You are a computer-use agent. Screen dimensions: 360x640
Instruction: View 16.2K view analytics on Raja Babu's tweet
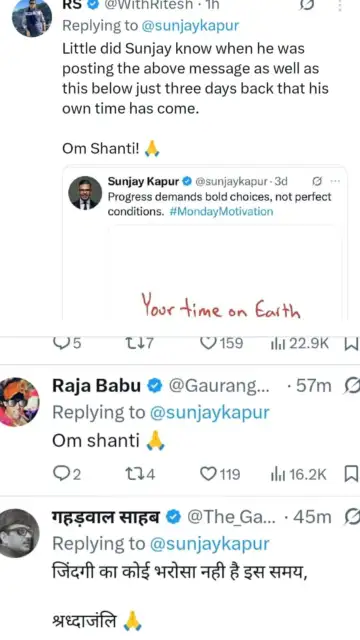[x=299, y=474]
